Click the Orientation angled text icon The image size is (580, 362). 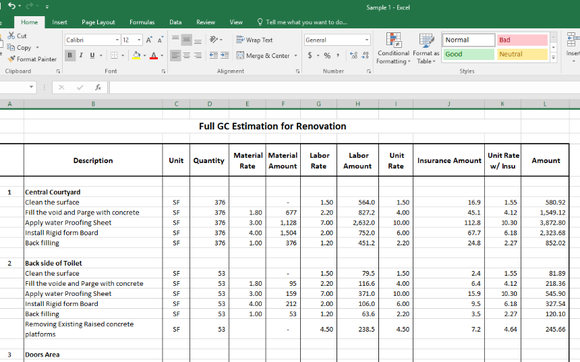coord(214,39)
